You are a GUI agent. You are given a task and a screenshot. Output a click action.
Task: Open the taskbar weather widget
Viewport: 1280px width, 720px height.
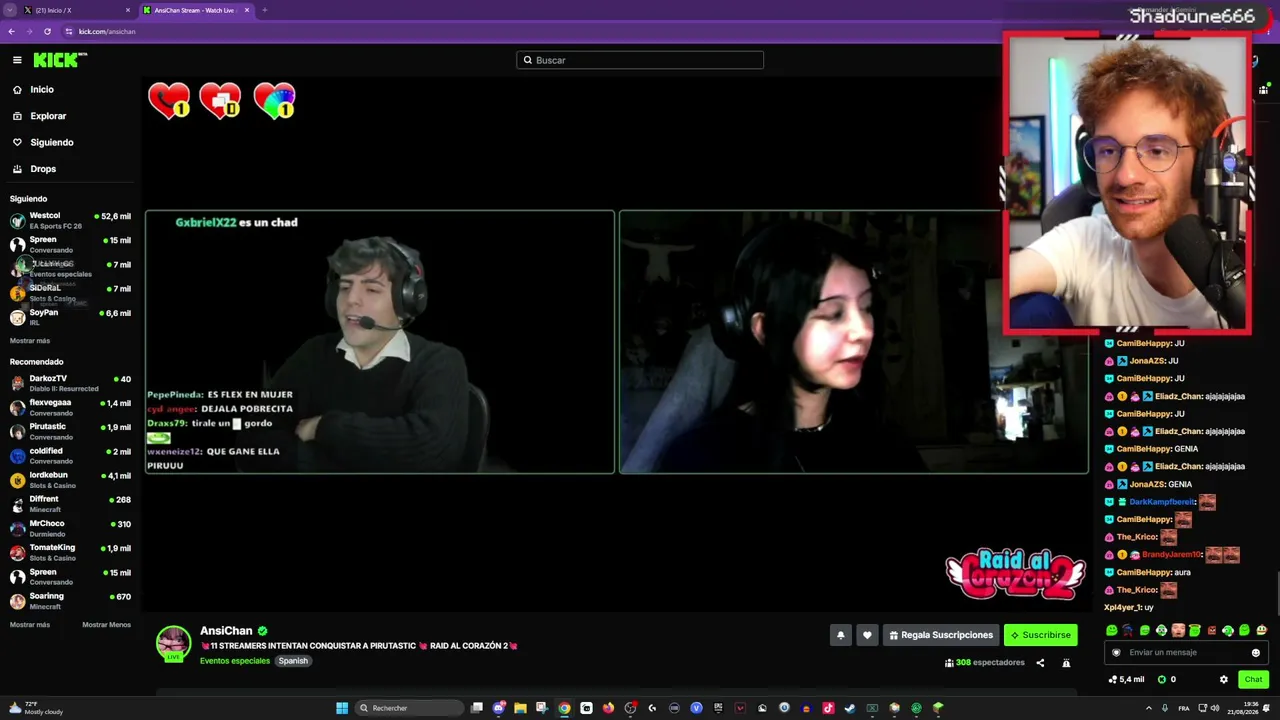(x=35, y=708)
